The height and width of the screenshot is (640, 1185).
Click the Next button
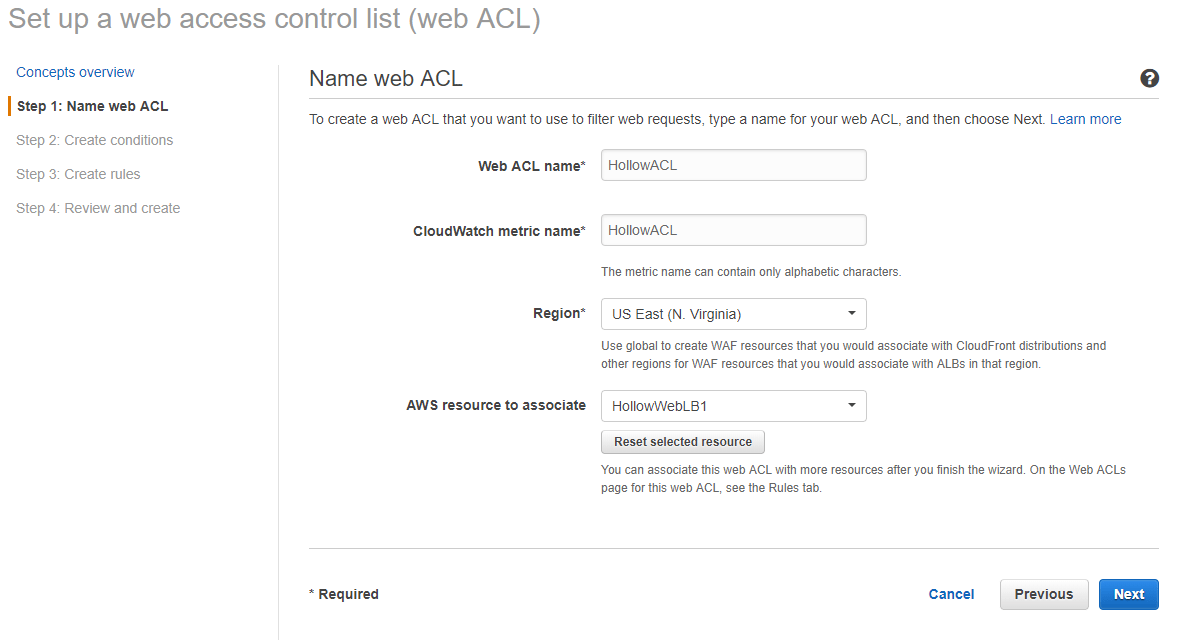pos(1128,595)
